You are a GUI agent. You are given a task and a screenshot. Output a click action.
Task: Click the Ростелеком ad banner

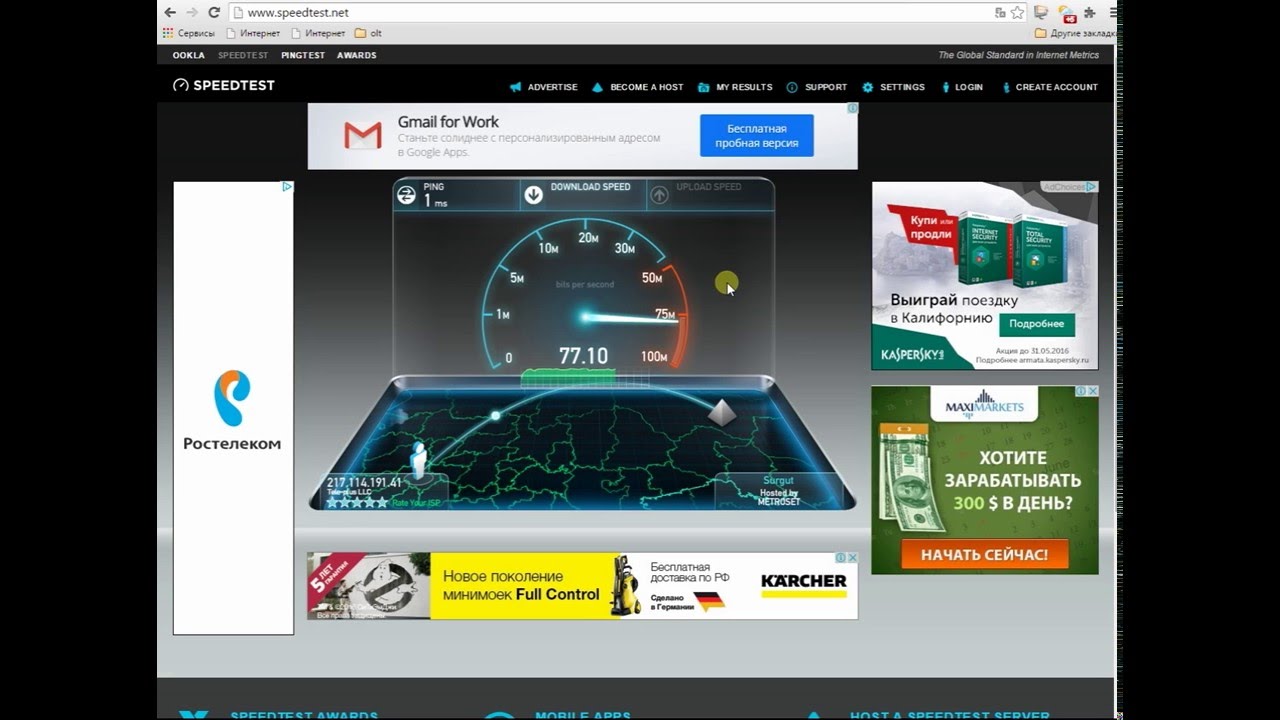(x=233, y=408)
